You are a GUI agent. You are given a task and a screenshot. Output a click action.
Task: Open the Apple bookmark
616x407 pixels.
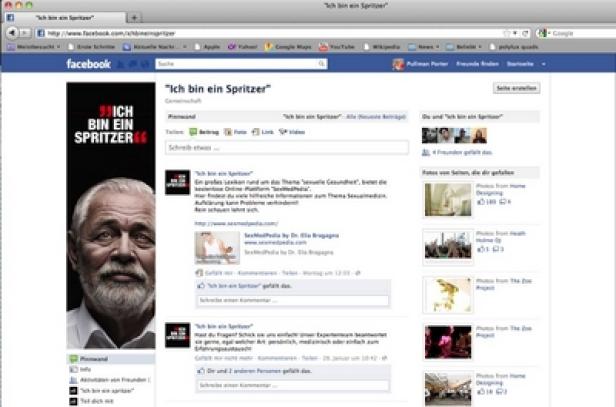pyautogui.click(x=207, y=47)
